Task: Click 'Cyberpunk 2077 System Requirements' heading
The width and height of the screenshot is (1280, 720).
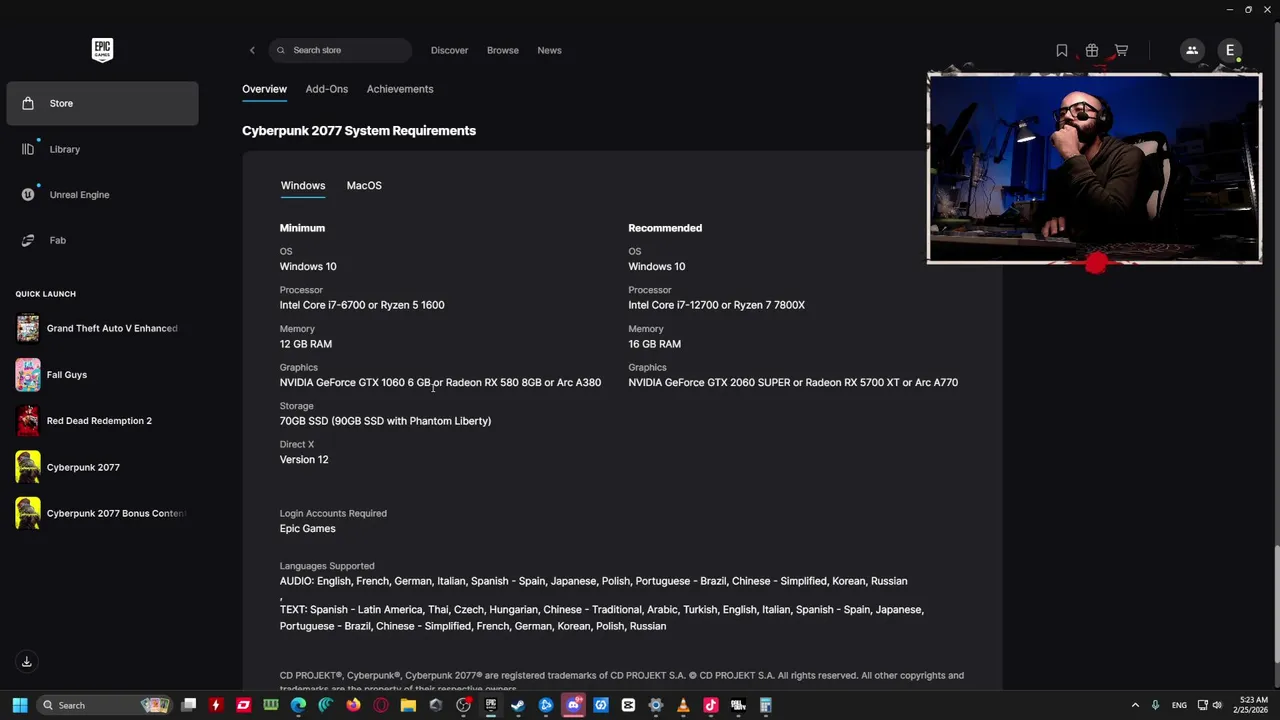Action: pyautogui.click(x=359, y=131)
